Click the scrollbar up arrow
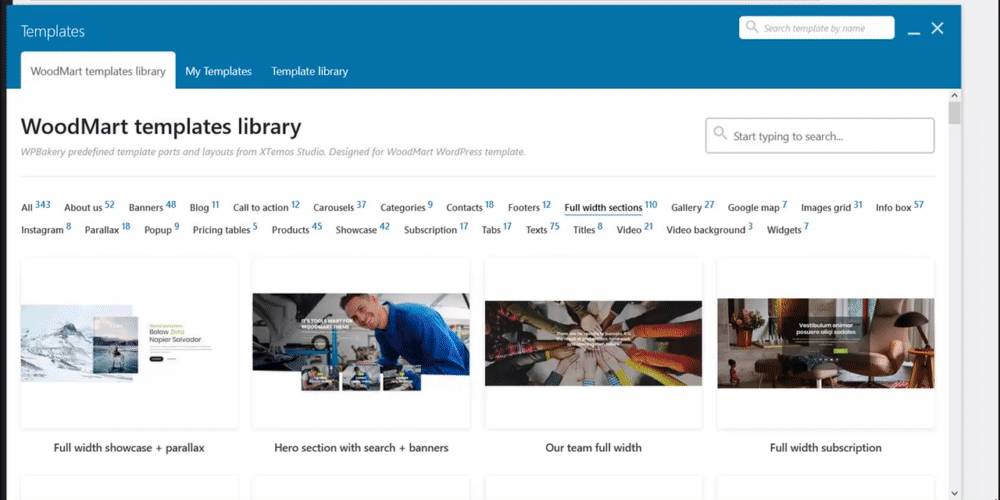1000x500 pixels. (954, 96)
